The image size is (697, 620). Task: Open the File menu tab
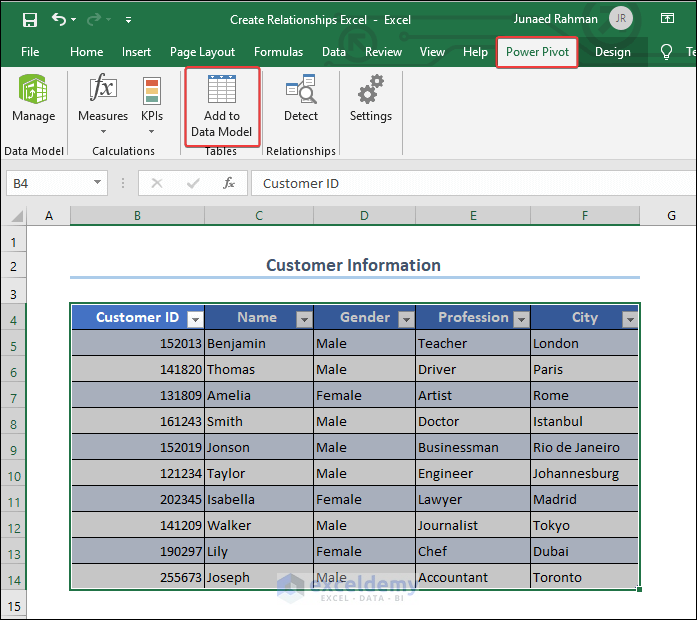[x=30, y=52]
